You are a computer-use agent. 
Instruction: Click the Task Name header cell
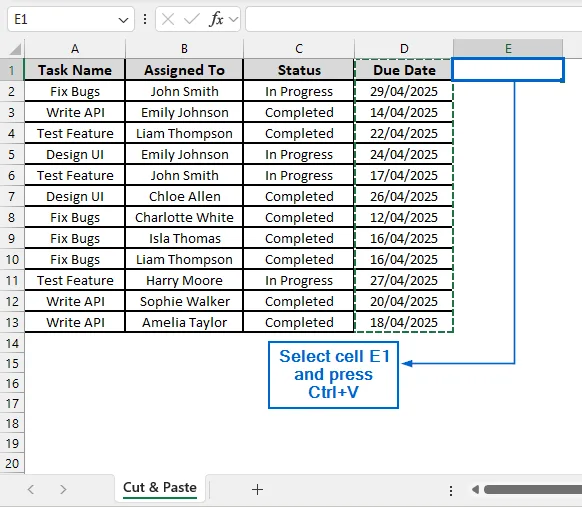coord(75,70)
